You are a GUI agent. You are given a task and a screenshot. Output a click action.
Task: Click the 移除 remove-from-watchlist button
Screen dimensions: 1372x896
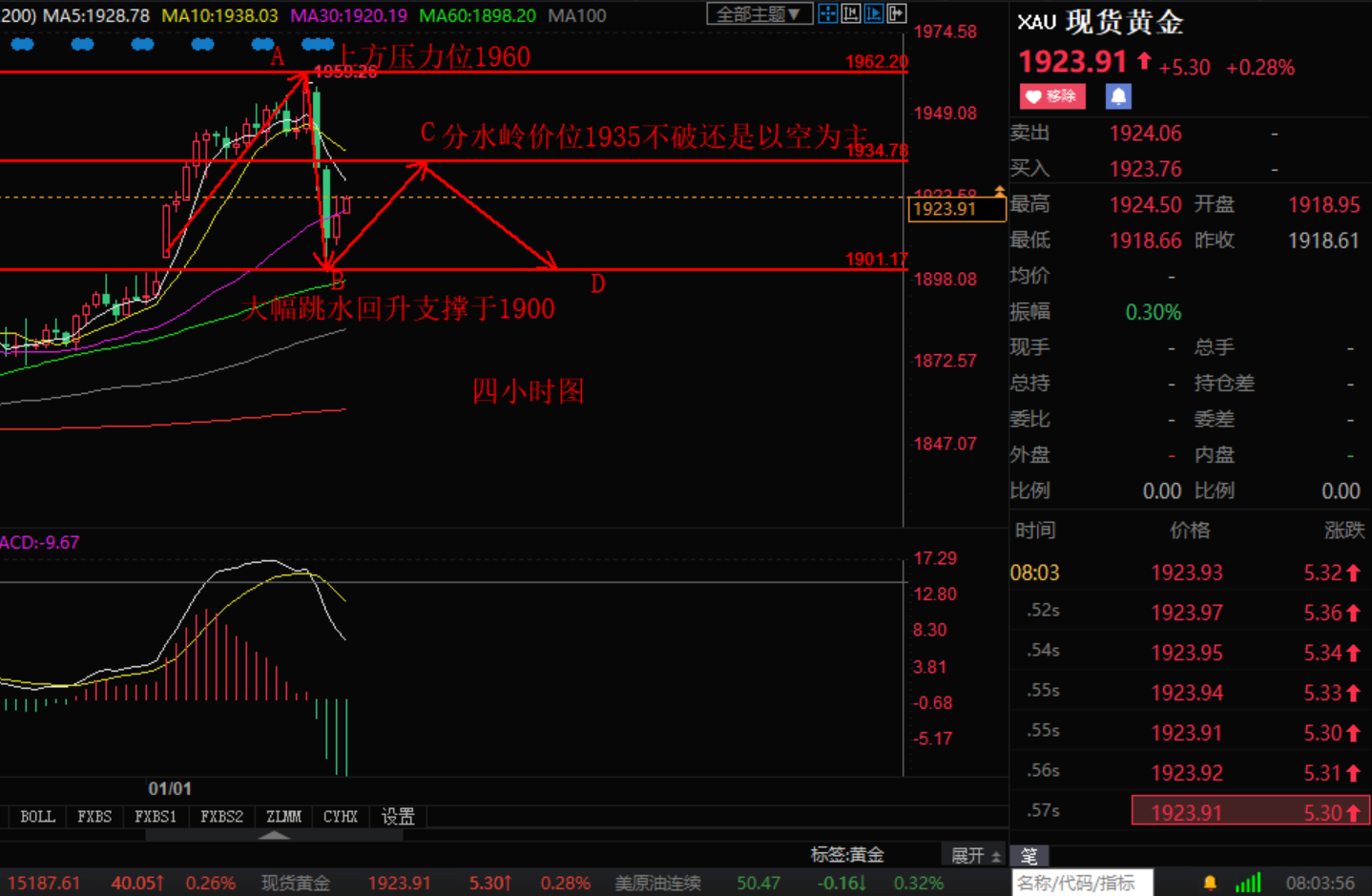[1052, 96]
